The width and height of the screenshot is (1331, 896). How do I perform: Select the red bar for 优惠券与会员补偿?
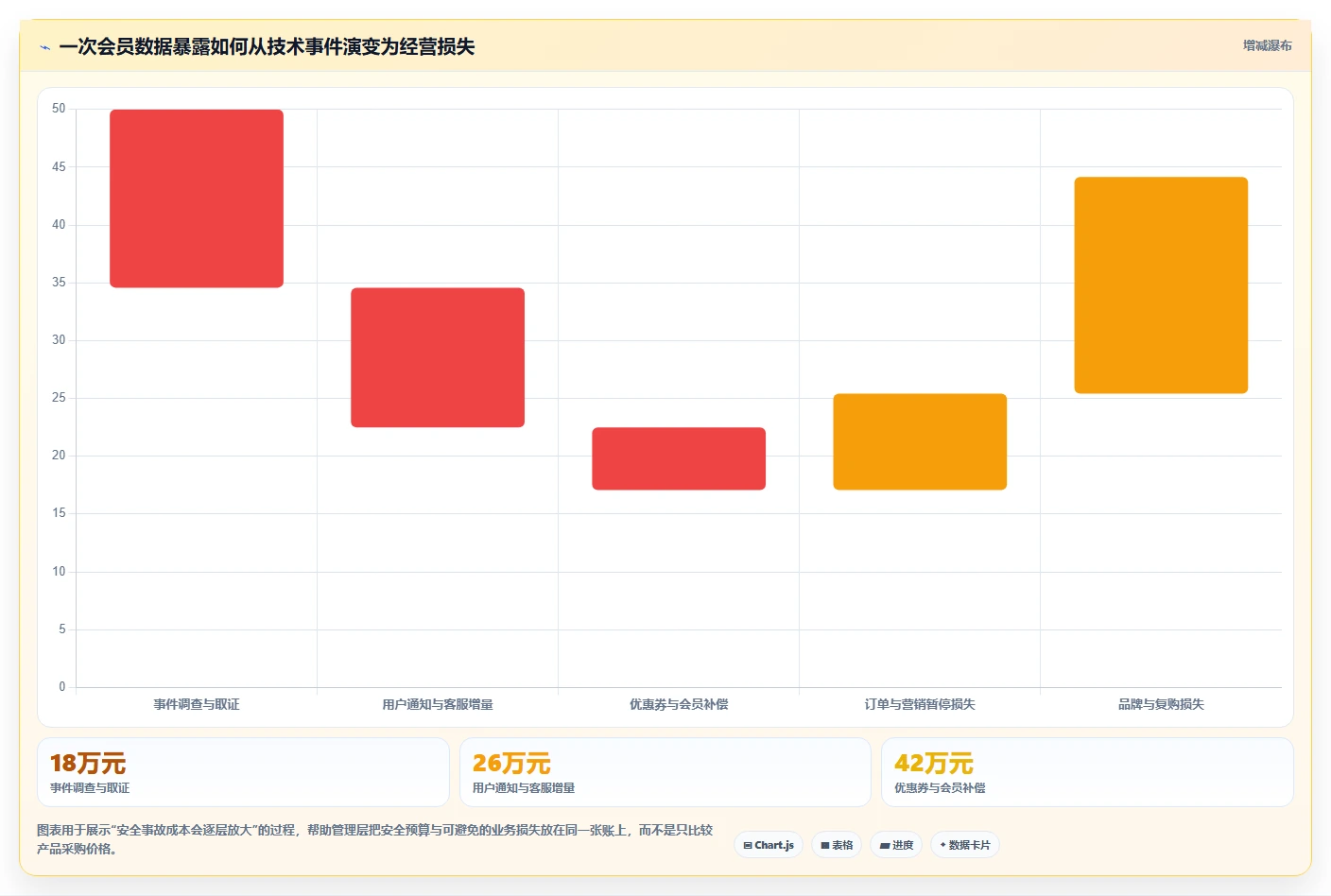point(679,458)
